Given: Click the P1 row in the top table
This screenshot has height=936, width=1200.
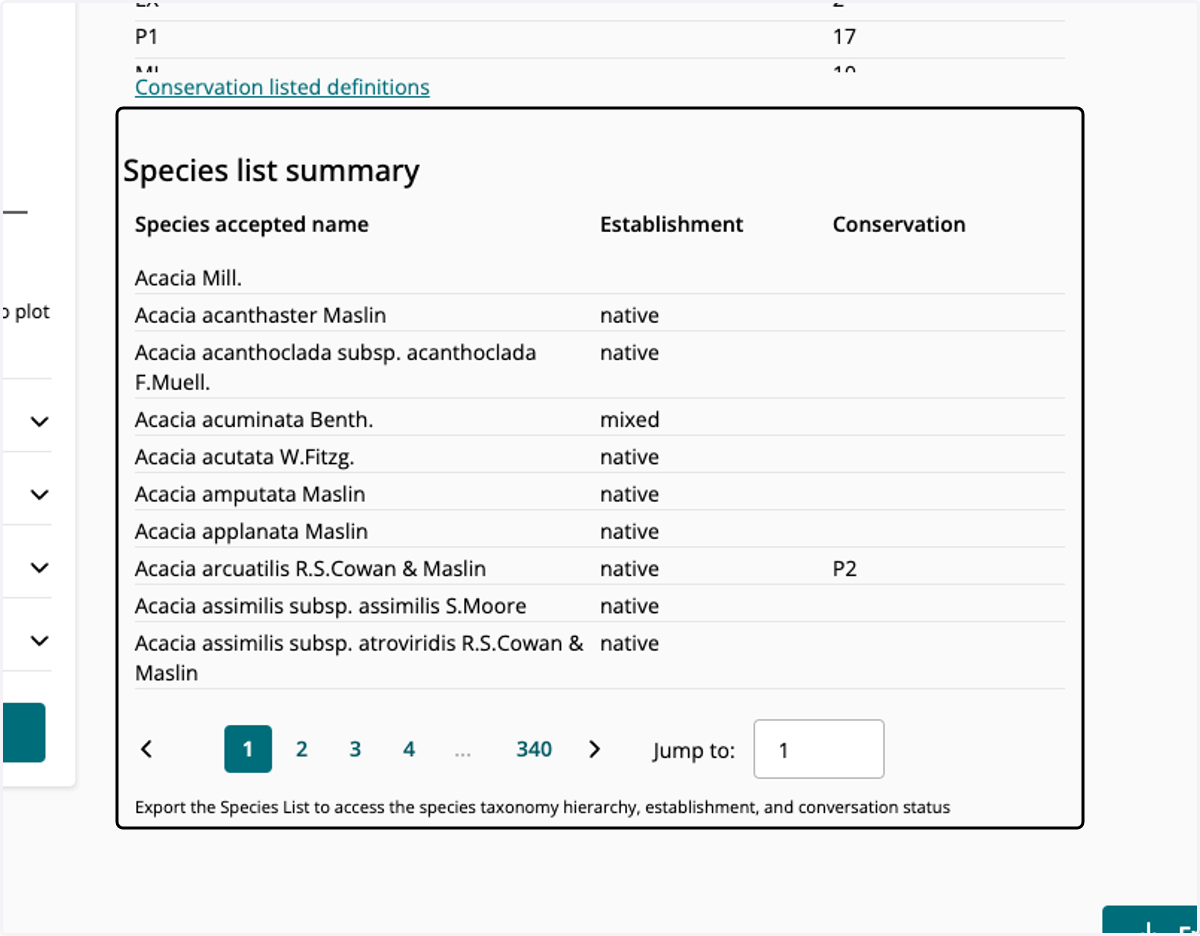Looking at the screenshot, I should coord(600,38).
